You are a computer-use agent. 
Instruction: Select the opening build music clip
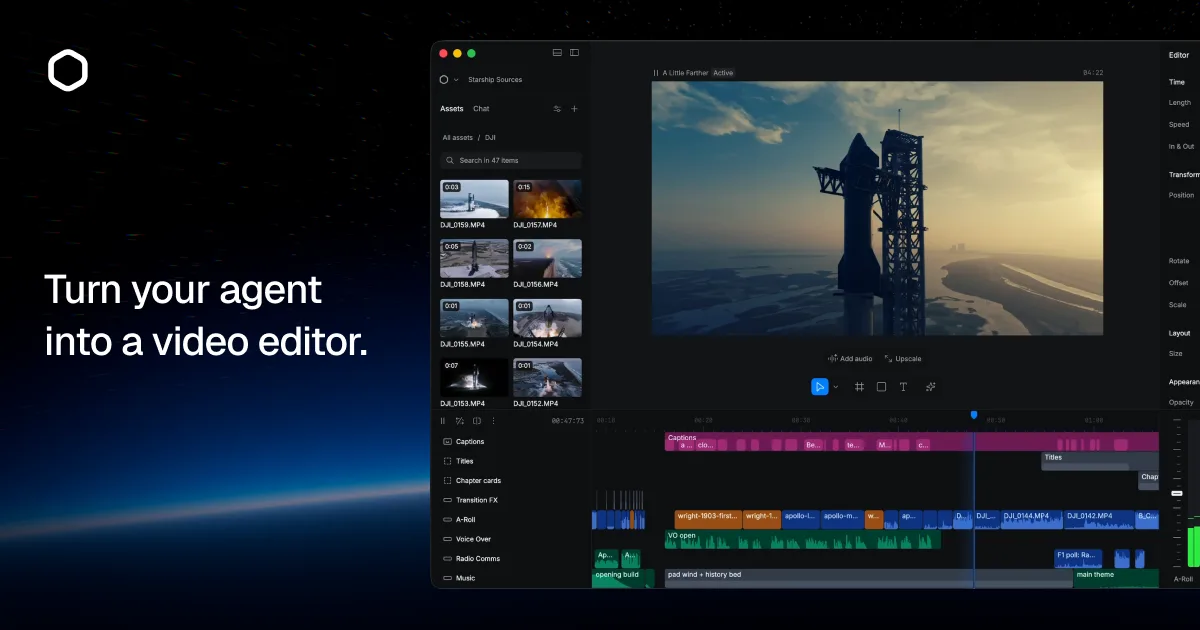click(x=623, y=579)
